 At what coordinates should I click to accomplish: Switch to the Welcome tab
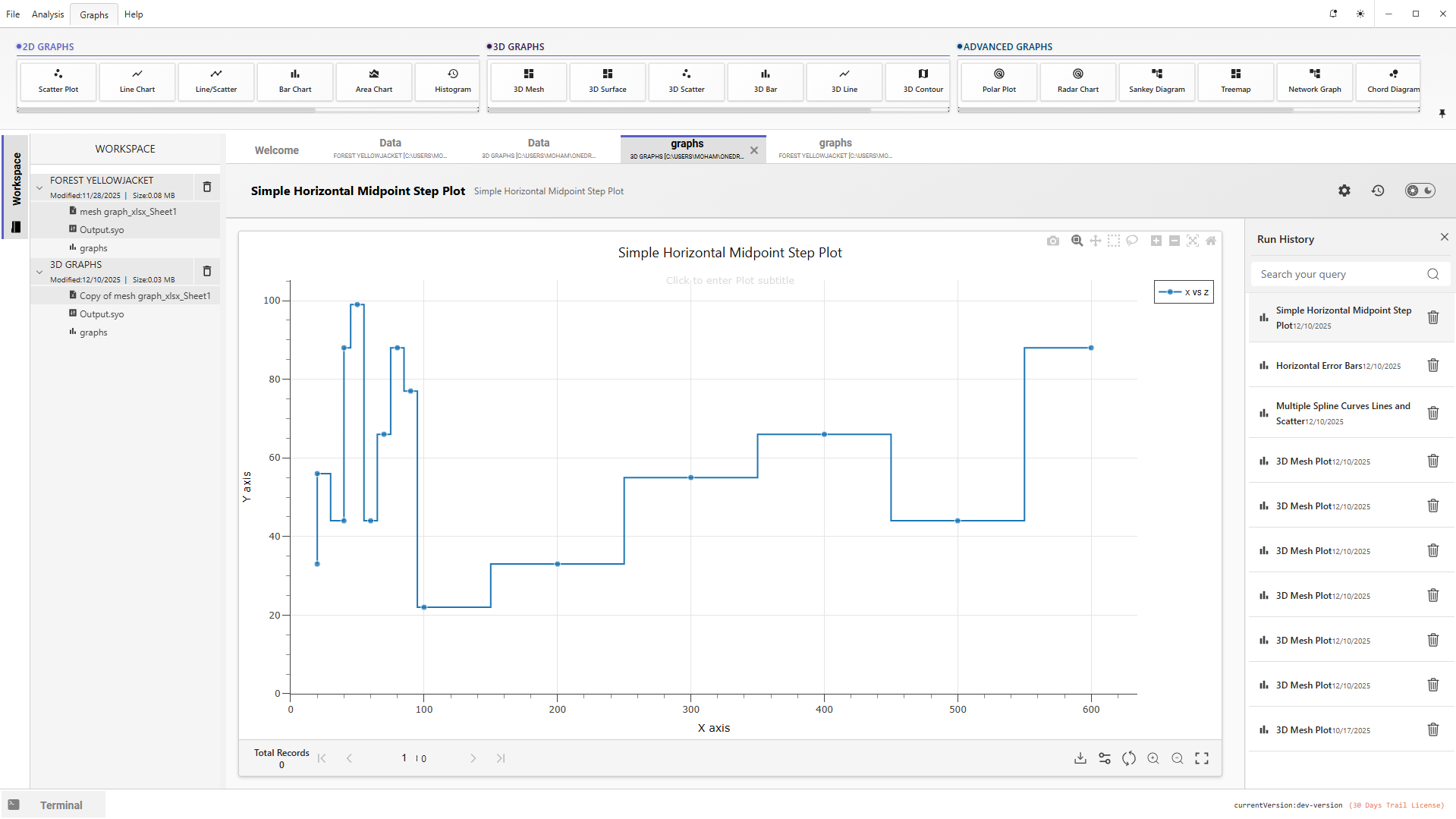(276, 150)
